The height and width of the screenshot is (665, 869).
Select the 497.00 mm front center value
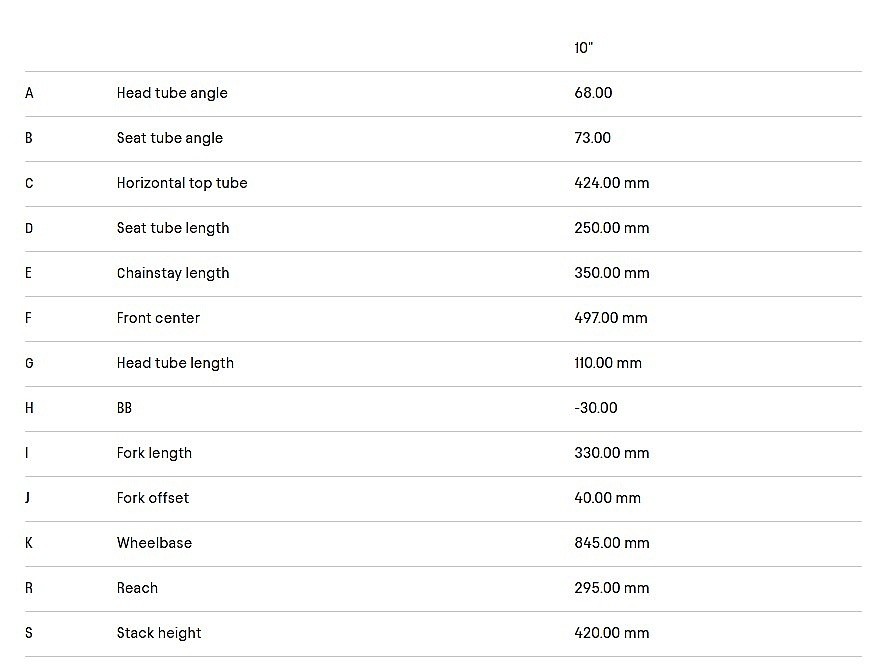(610, 318)
